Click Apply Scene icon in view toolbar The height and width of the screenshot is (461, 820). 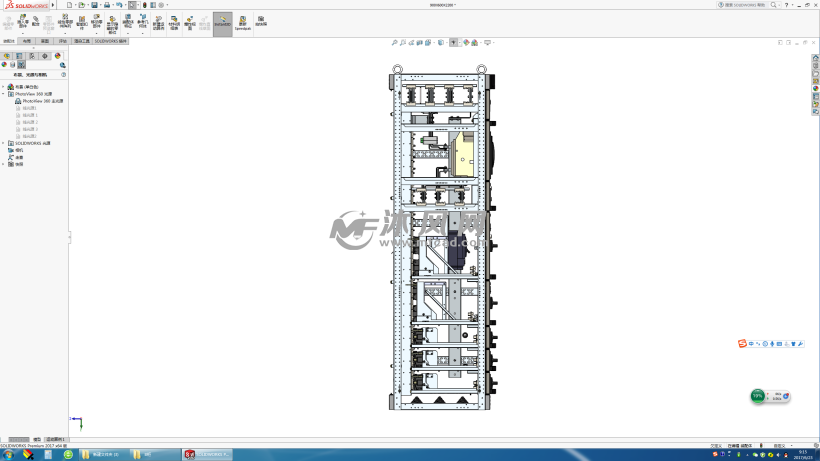(474, 42)
